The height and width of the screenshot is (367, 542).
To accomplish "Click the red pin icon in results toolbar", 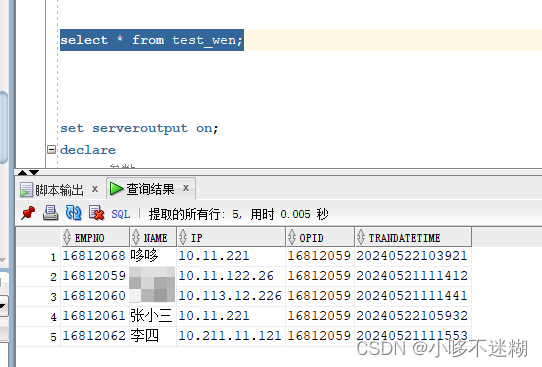I will click(28, 213).
